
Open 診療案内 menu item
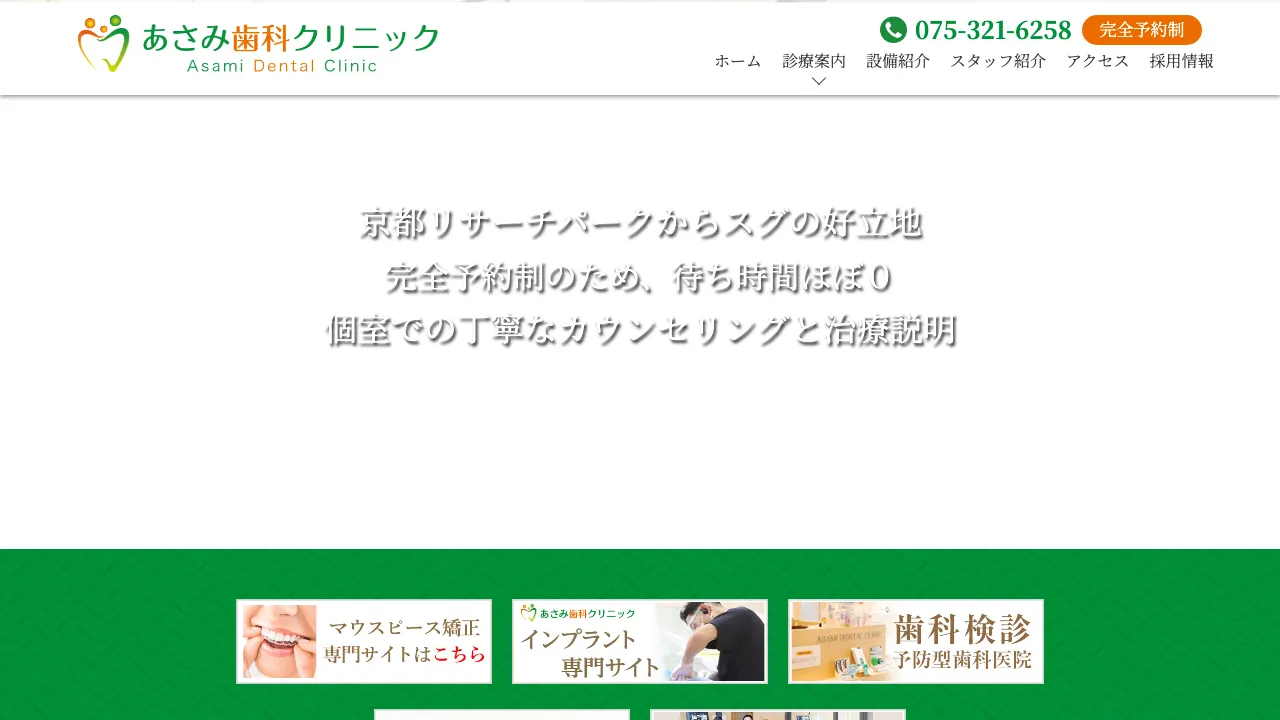(814, 61)
